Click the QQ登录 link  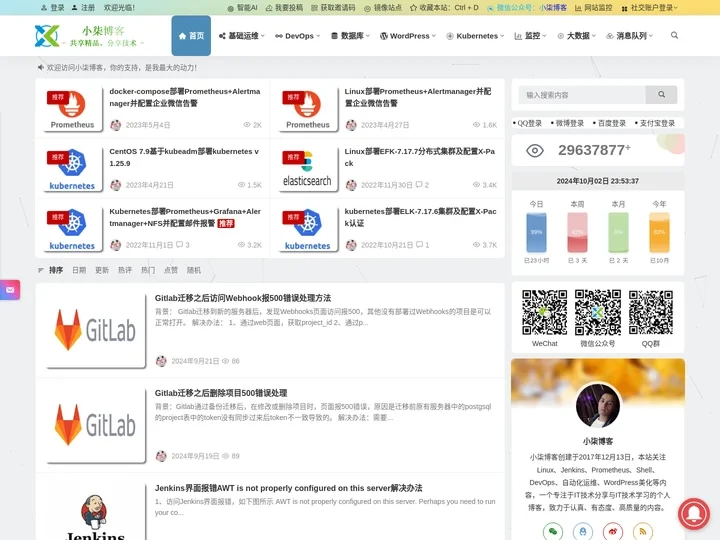pos(529,123)
